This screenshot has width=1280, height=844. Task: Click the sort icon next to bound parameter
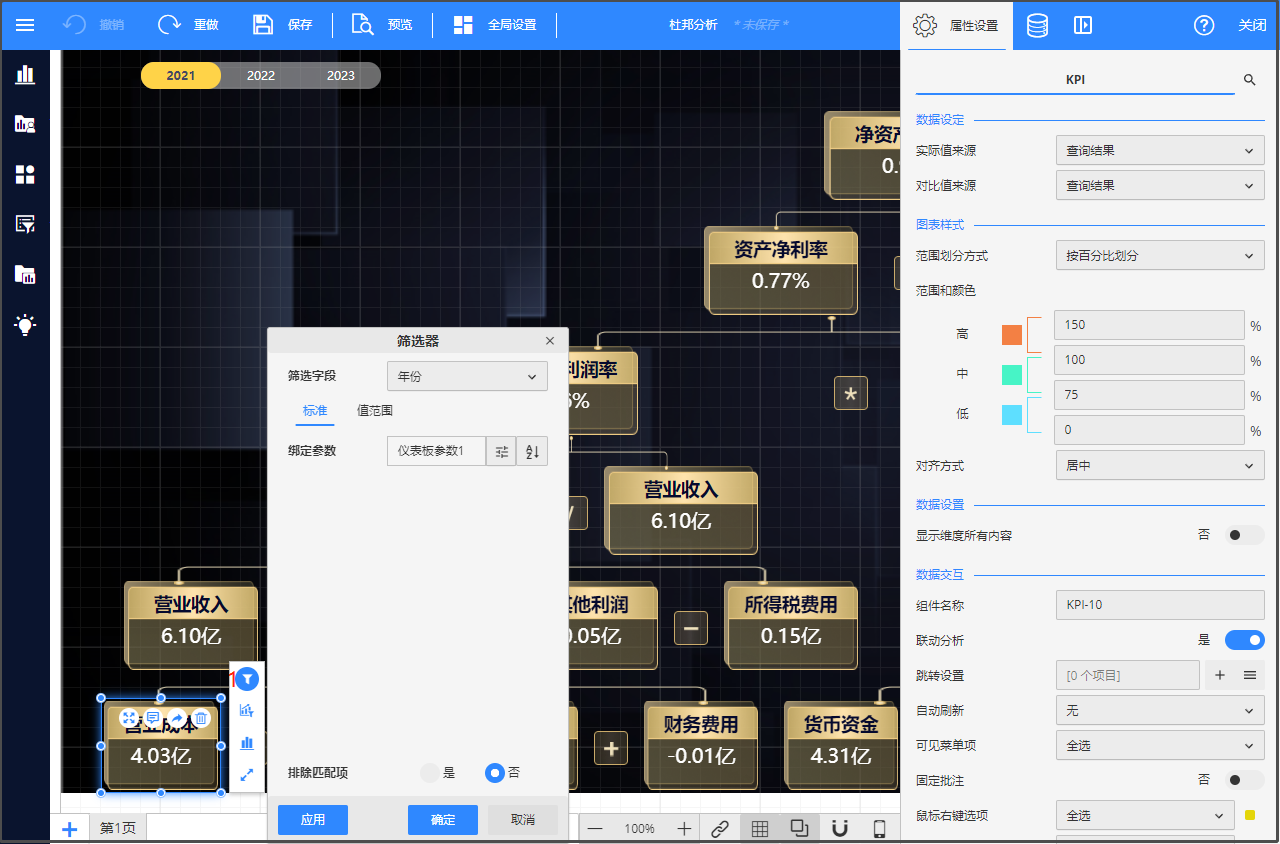pyautogui.click(x=532, y=451)
